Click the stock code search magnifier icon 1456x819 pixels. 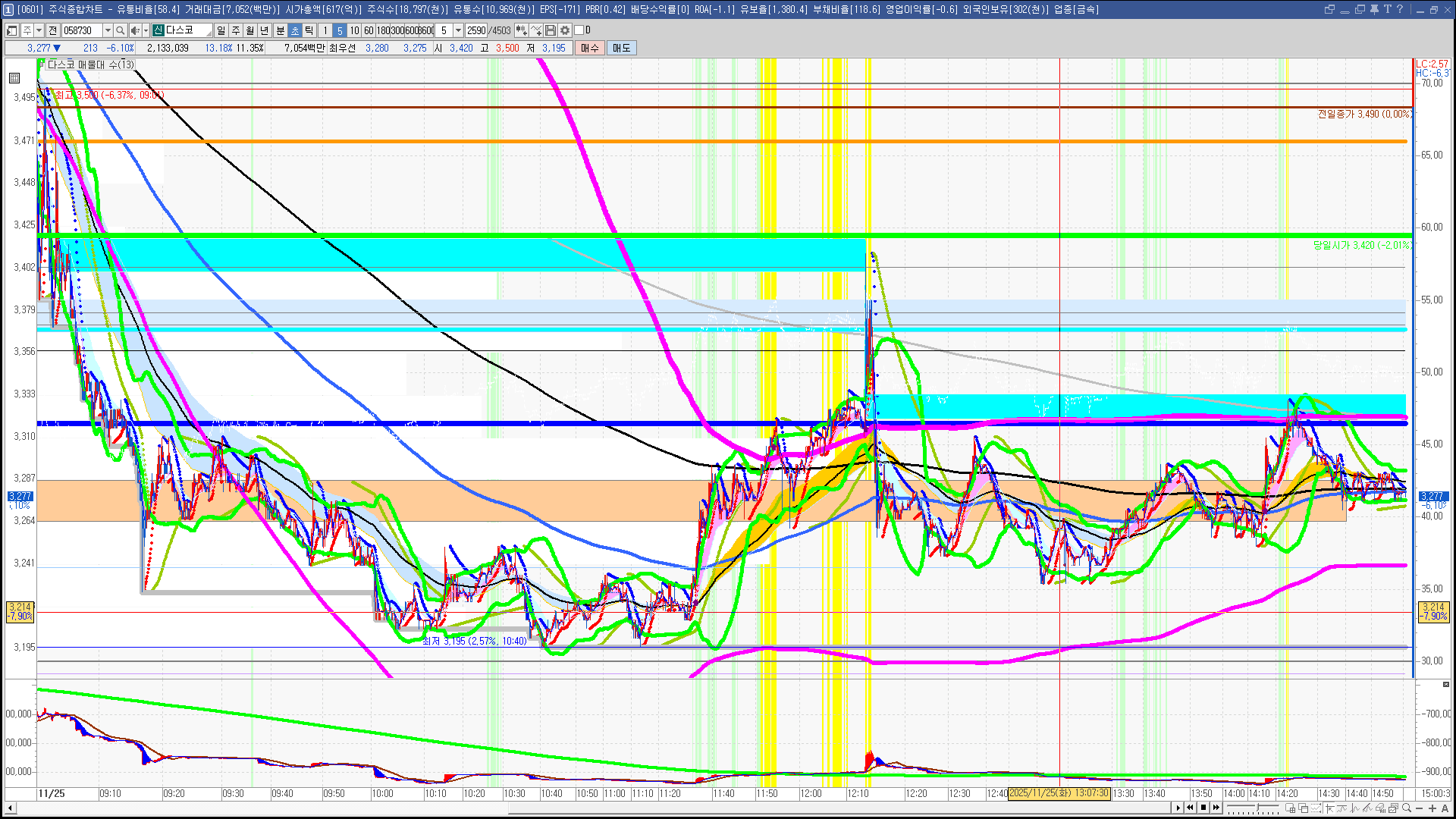[121, 30]
